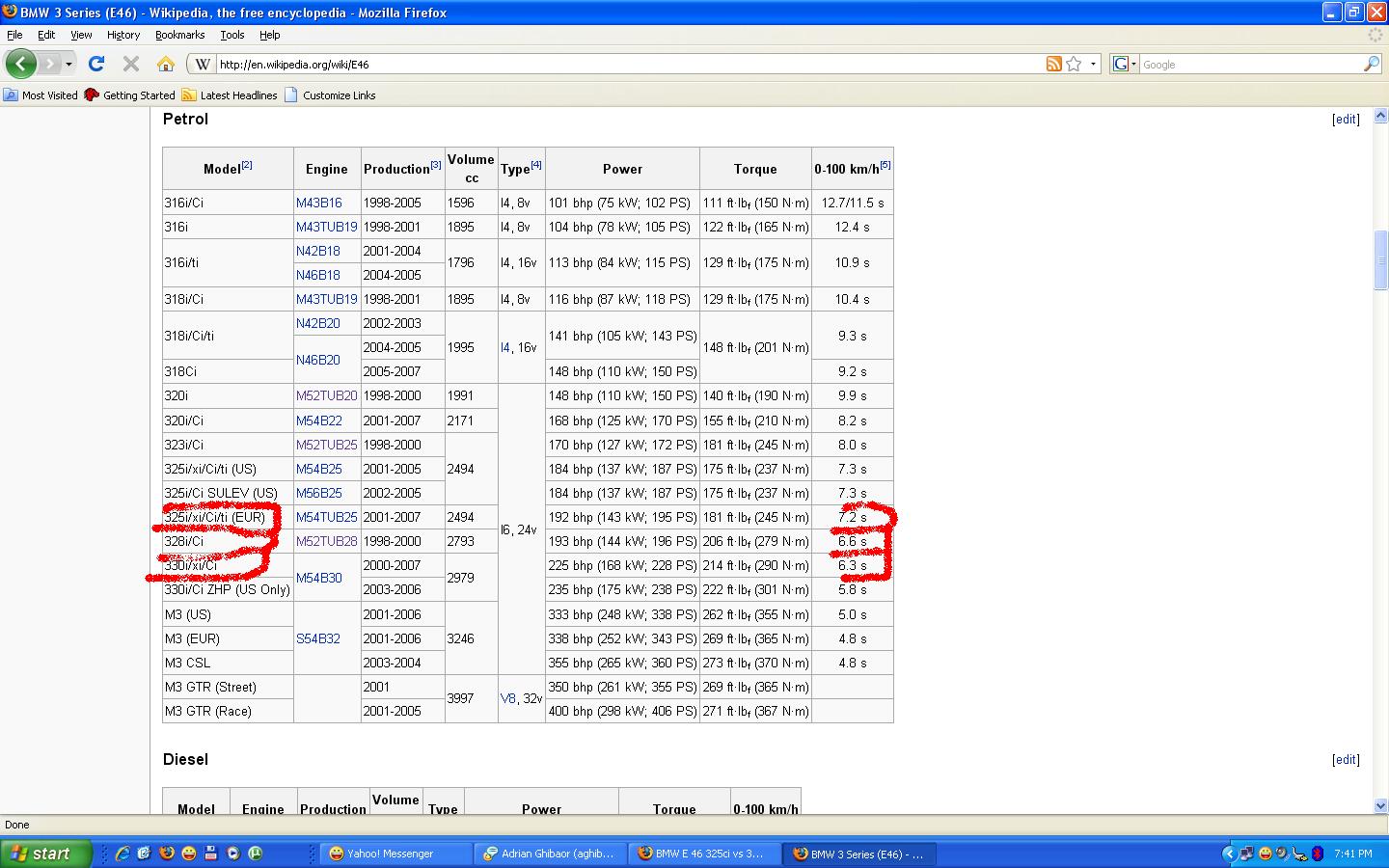Click the floppy disk Quick Launch icon
This screenshot has height=868, width=1389.
211,854
